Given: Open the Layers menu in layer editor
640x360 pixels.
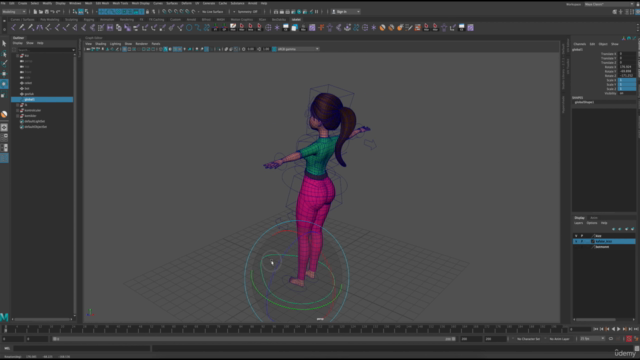Looking at the screenshot, I should point(579,223).
